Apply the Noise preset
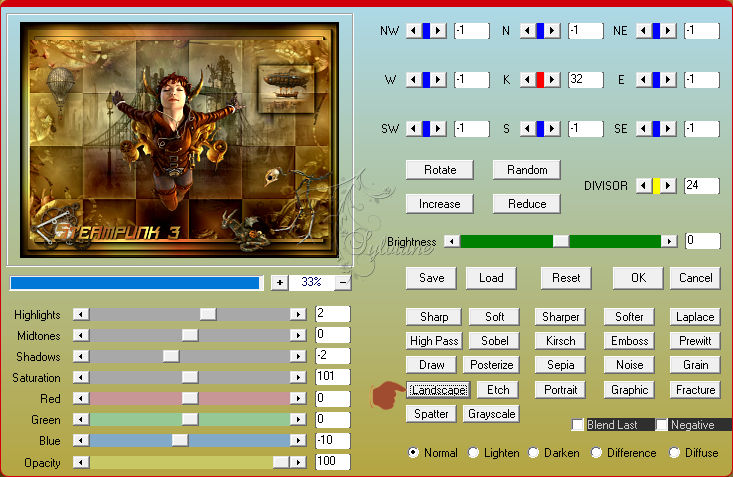 (x=629, y=365)
